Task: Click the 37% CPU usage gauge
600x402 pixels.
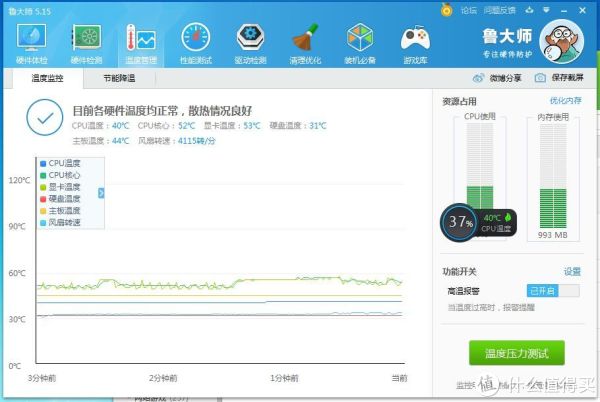Action: 460,222
